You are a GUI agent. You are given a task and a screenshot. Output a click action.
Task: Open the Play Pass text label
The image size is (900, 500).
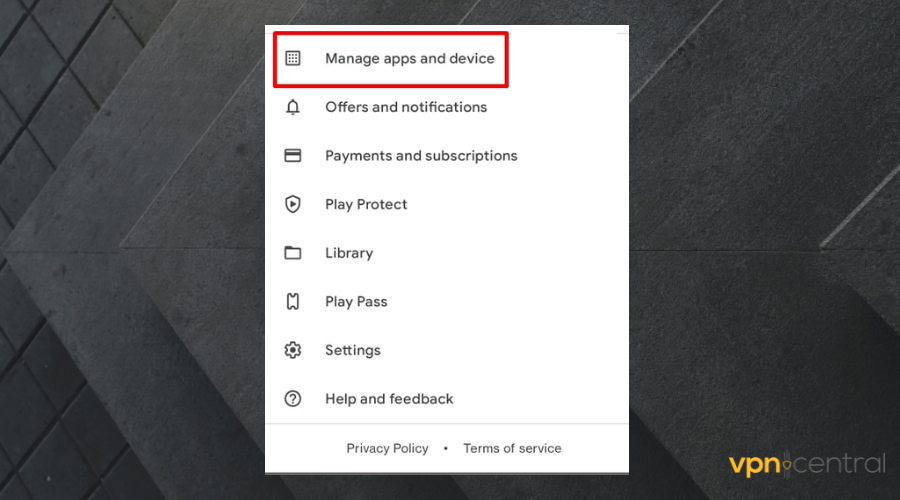tap(356, 301)
